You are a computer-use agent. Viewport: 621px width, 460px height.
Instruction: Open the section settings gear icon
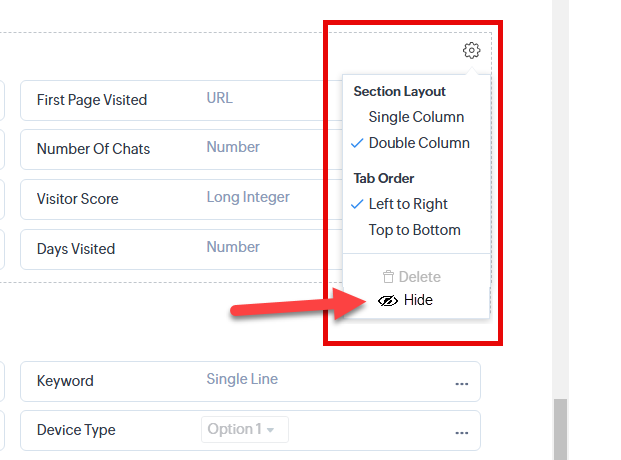click(x=472, y=51)
